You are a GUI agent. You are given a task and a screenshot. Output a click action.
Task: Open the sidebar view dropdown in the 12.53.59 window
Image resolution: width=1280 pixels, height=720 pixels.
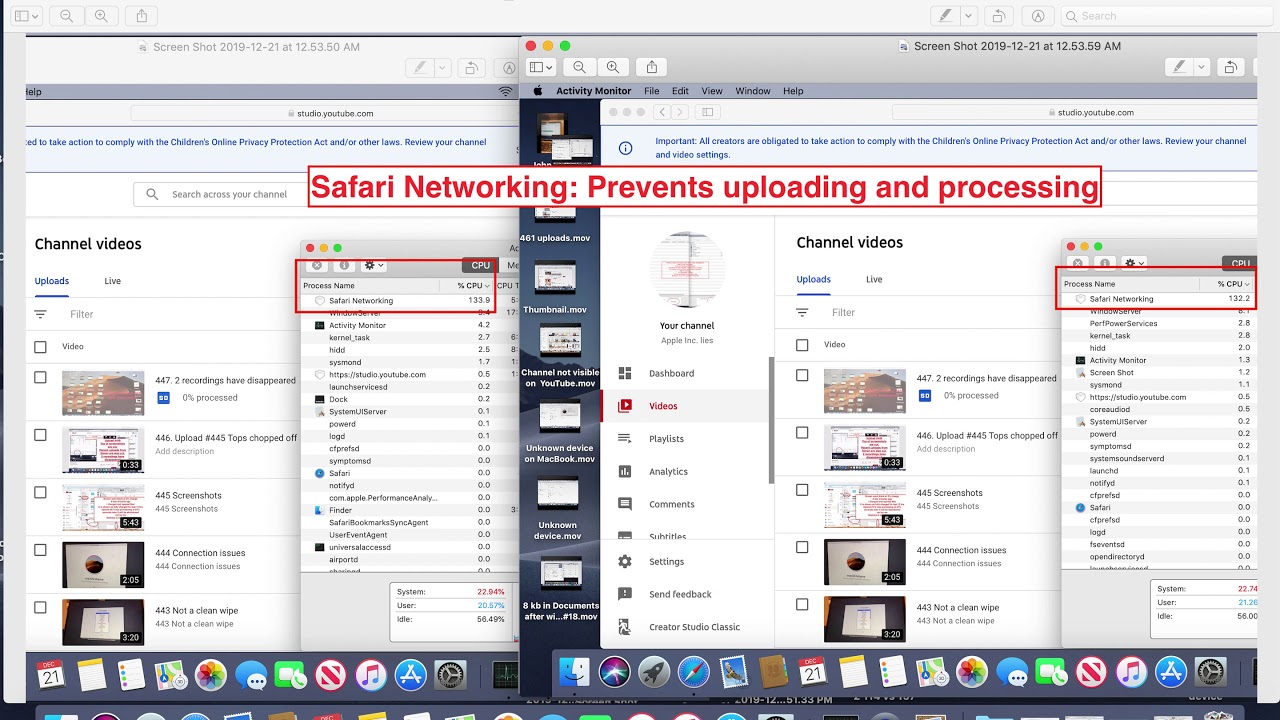pyautogui.click(x=541, y=67)
